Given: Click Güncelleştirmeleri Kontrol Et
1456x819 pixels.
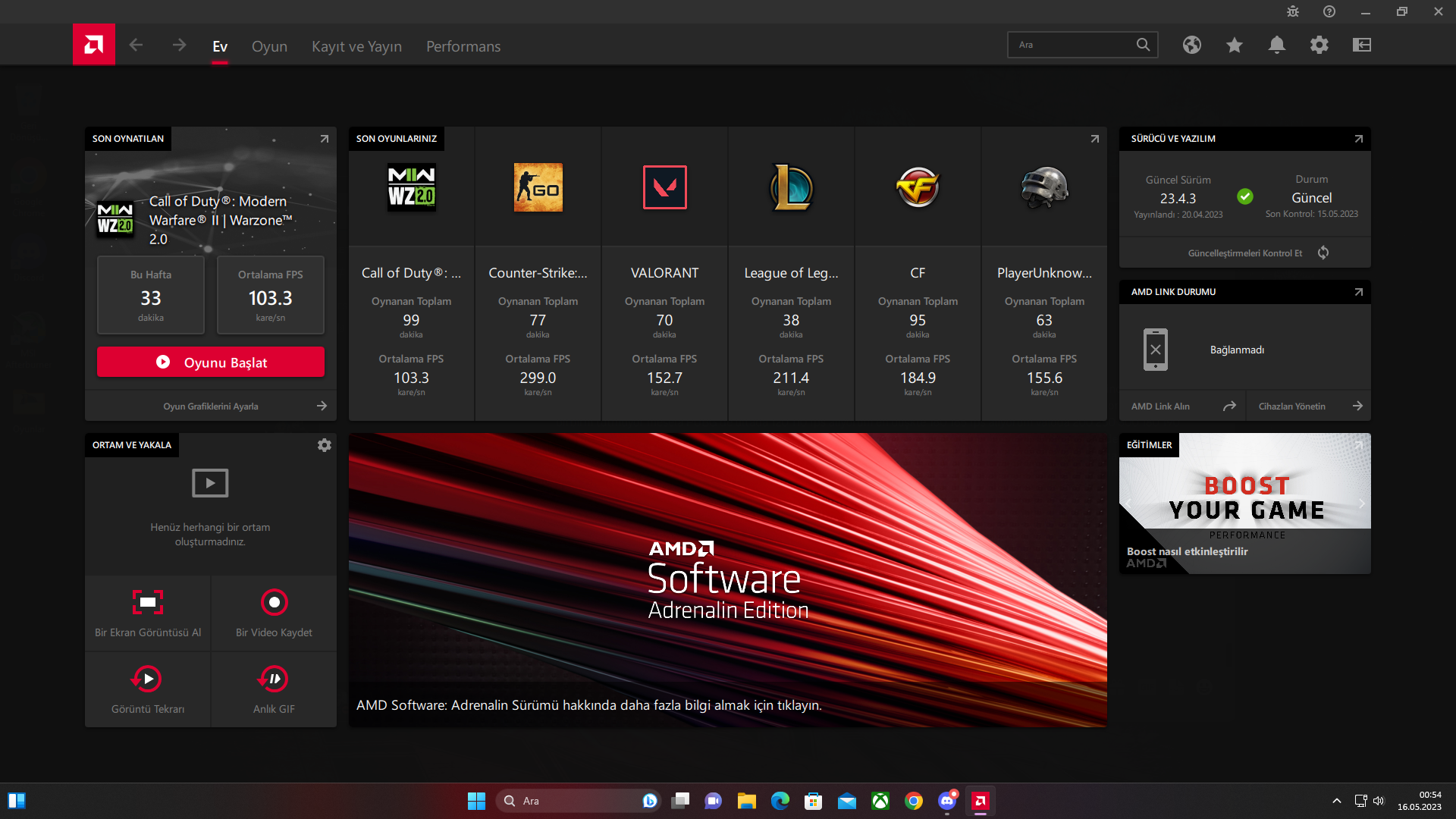Looking at the screenshot, I should click(1245, 253).
